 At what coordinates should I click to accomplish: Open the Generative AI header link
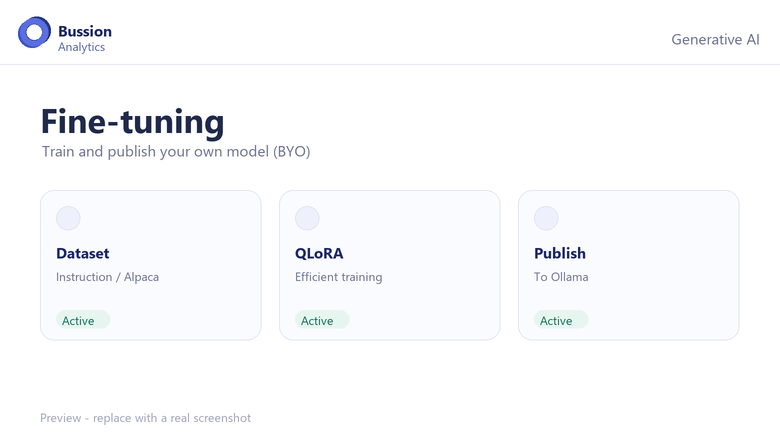(715, 39)
